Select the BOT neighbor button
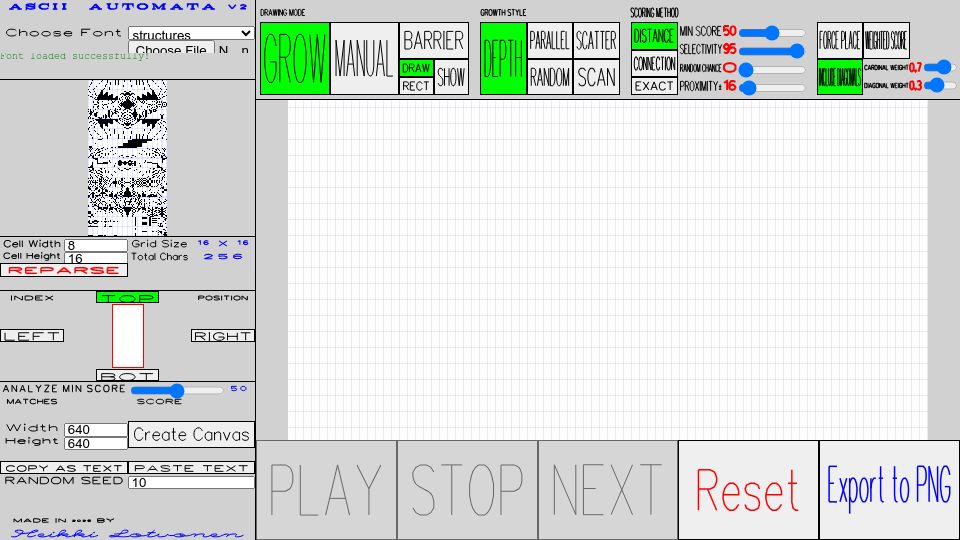Image resolution: width=960 pixels, height=540 pixels. tap(127, 375)
